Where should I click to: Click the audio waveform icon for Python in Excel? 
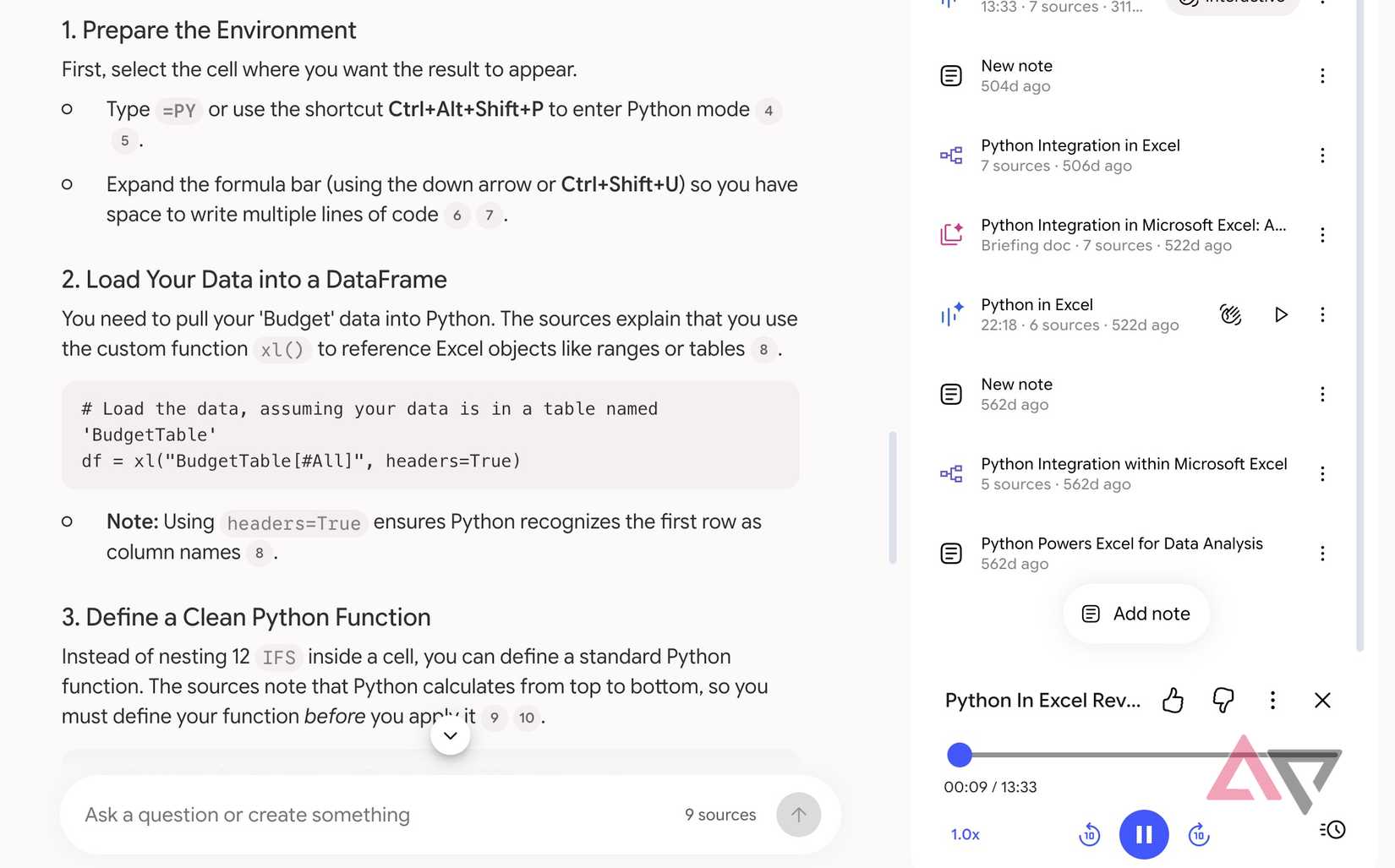click(951, 314)
